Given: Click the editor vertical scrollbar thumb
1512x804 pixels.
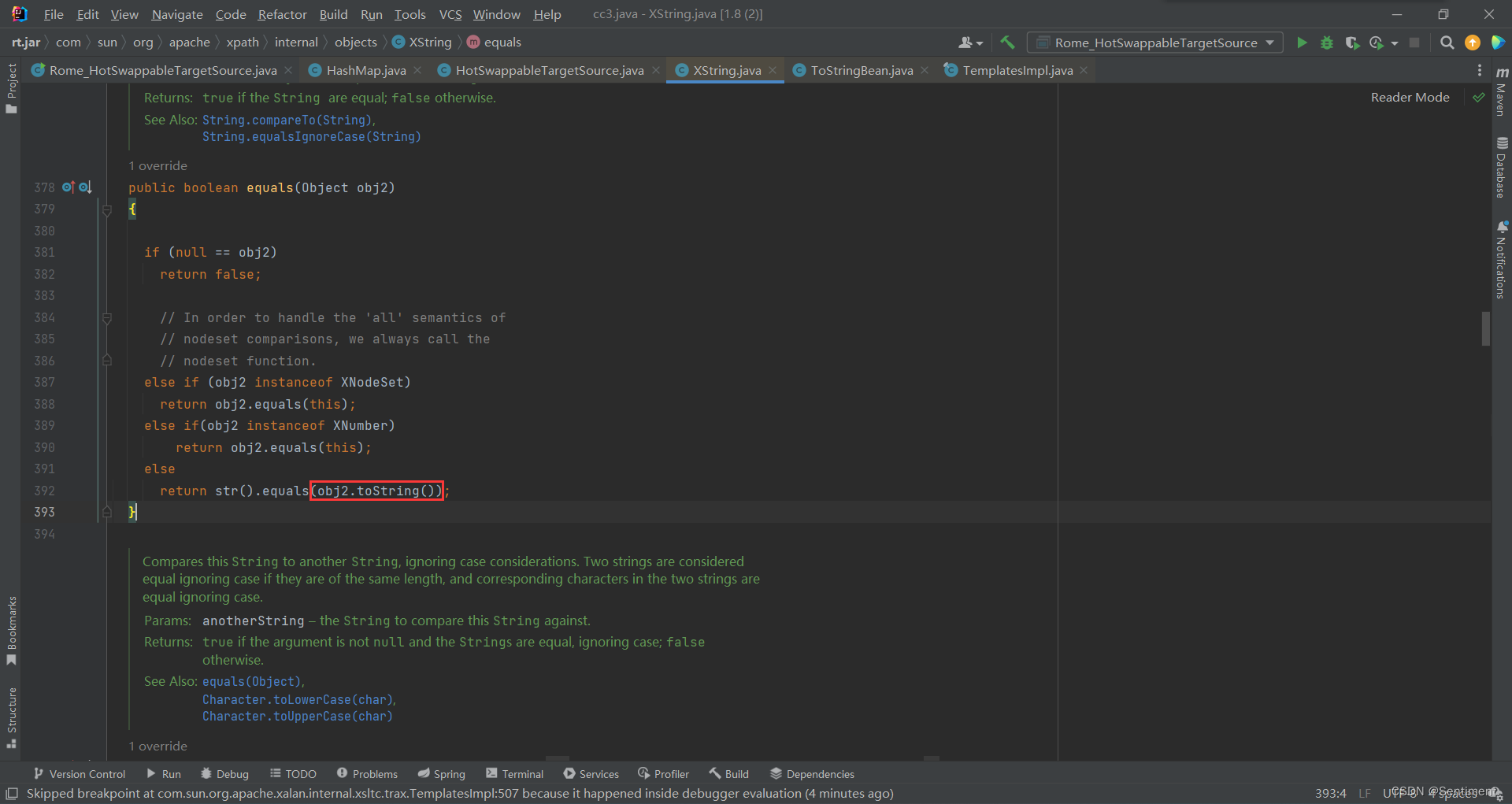Looking at the screenshot, I should point(1486,329).
